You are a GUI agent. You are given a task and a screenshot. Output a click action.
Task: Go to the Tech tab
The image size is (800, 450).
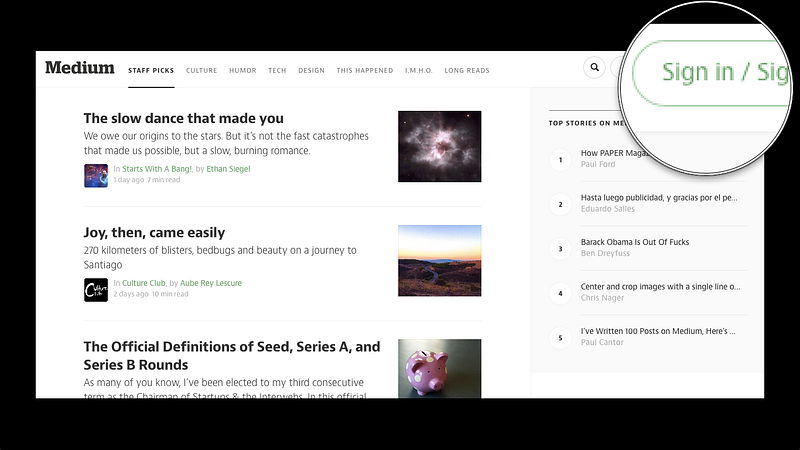click(278, 70)
